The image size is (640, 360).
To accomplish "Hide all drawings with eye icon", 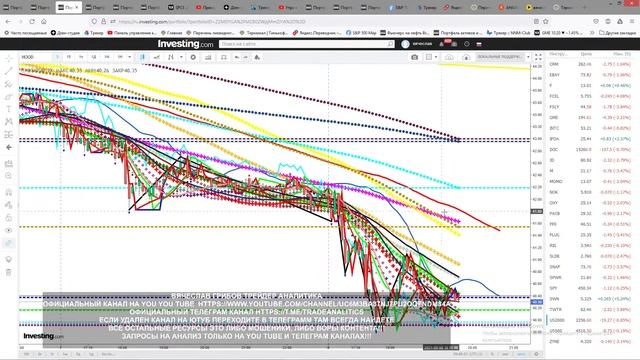I will tap(9, 230).
